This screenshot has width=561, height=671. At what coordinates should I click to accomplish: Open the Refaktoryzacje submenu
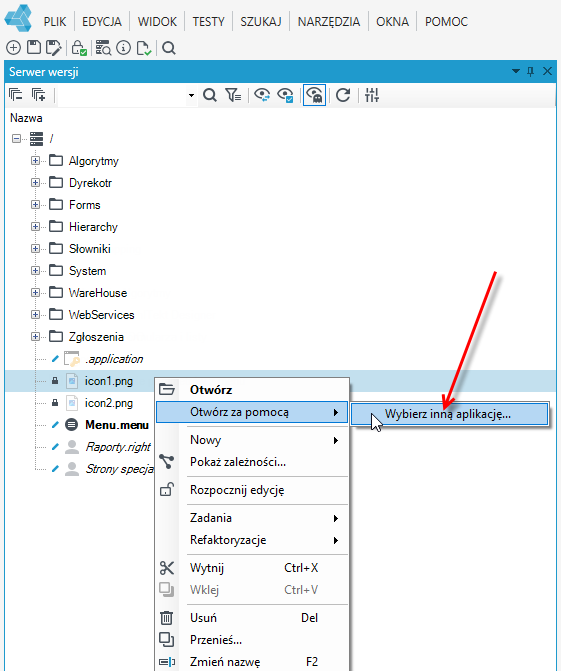pyautogui.click(x=252, y=540)
